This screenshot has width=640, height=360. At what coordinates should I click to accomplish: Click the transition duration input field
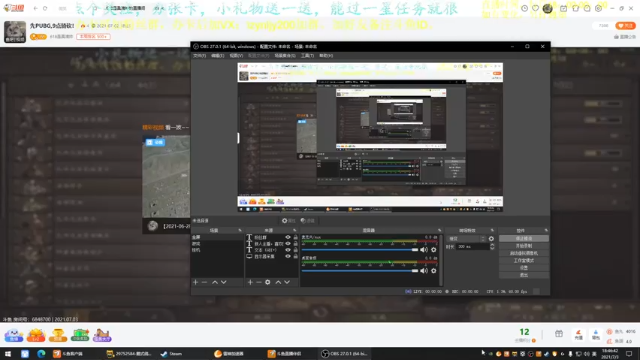point(473,247)
